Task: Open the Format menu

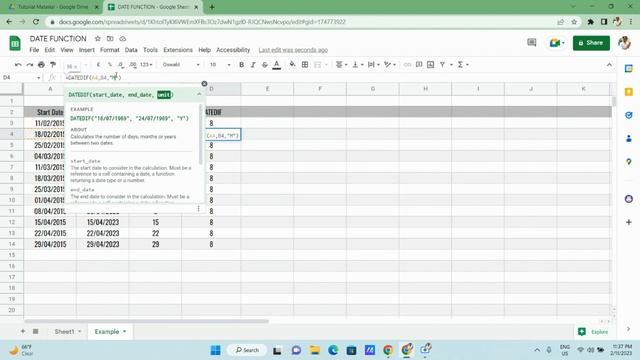Action: point(109,50)
